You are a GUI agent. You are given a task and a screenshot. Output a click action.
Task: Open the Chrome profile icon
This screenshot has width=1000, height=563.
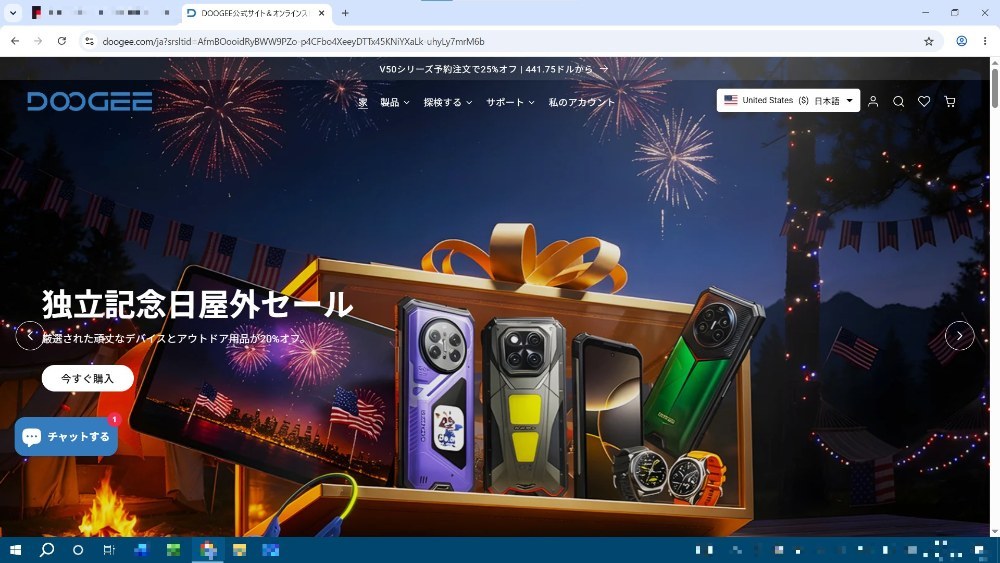pos(962,41)
